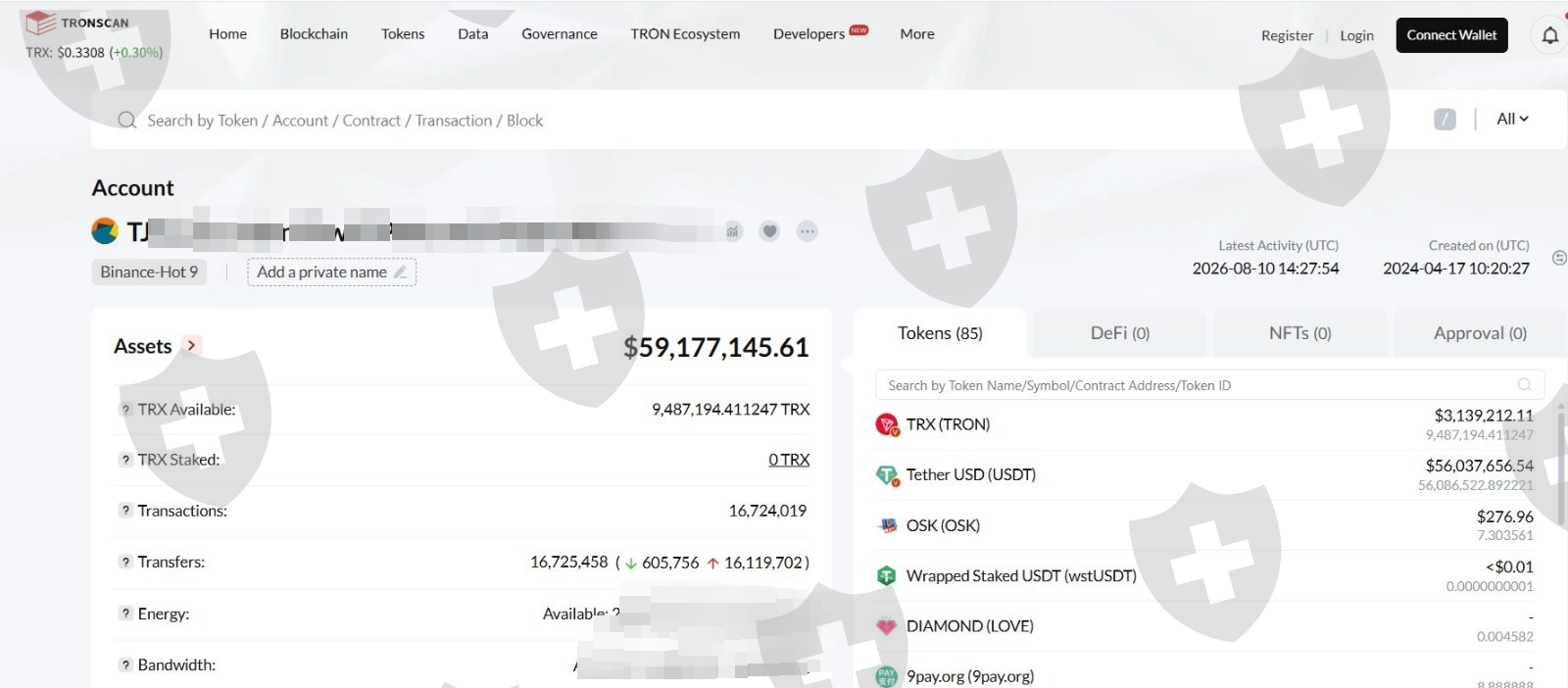Open the Data menu

[x=472, y=33]
